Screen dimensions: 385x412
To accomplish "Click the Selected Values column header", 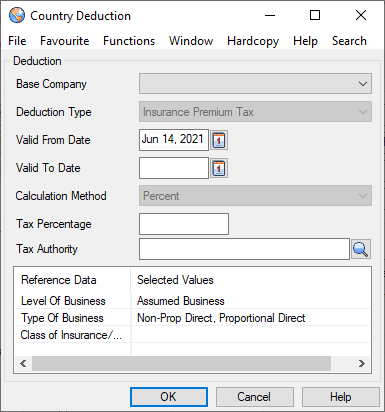I will [x=251, y=280].
